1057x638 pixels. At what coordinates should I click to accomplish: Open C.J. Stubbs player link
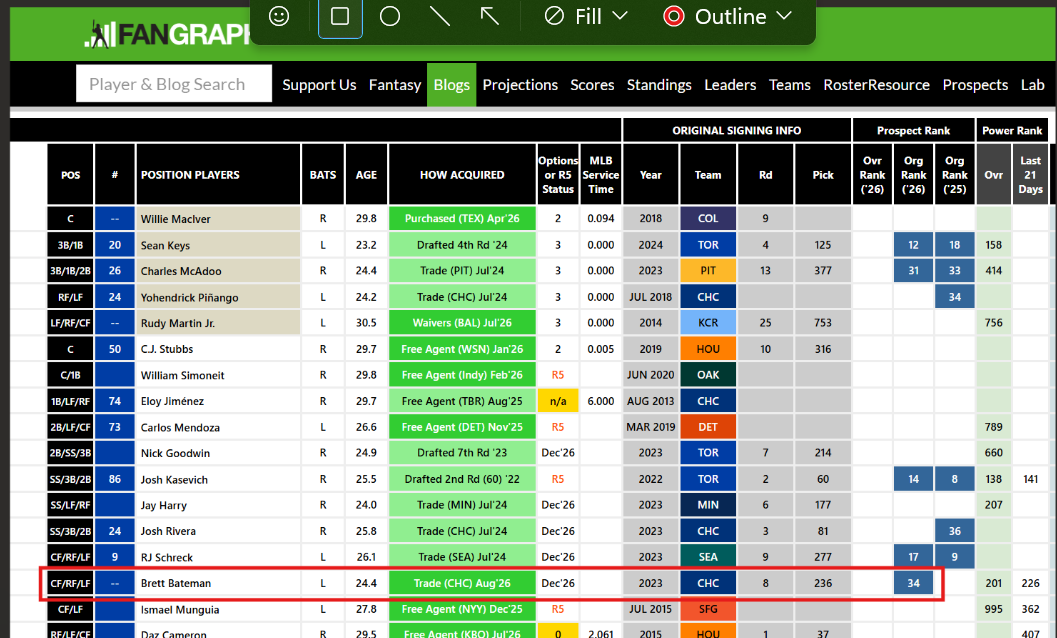[167, 349]
